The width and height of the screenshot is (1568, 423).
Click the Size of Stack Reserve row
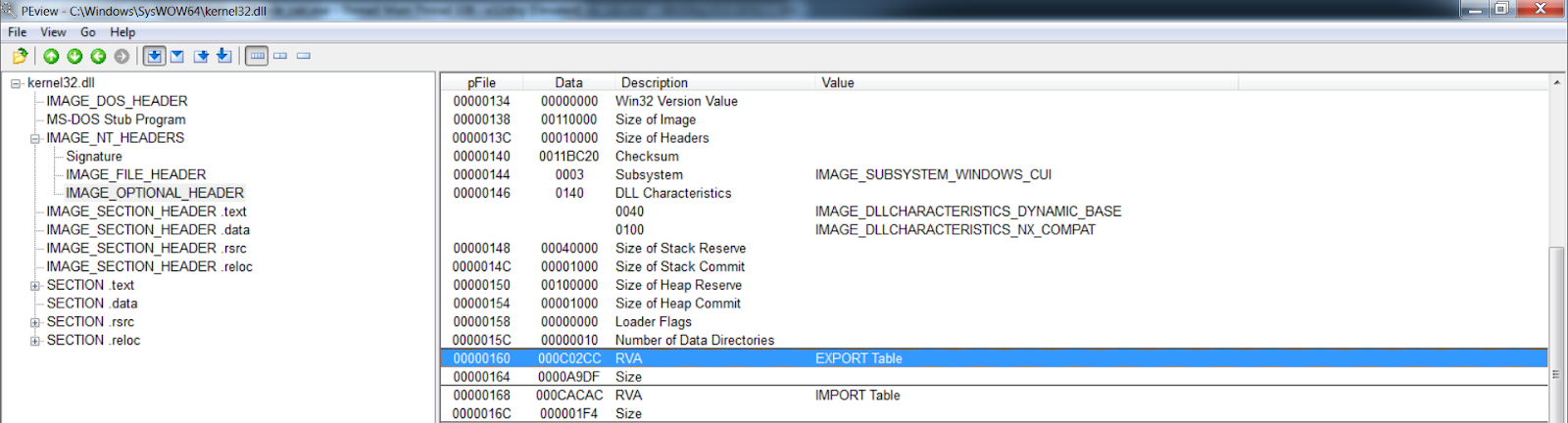[994, 249]
